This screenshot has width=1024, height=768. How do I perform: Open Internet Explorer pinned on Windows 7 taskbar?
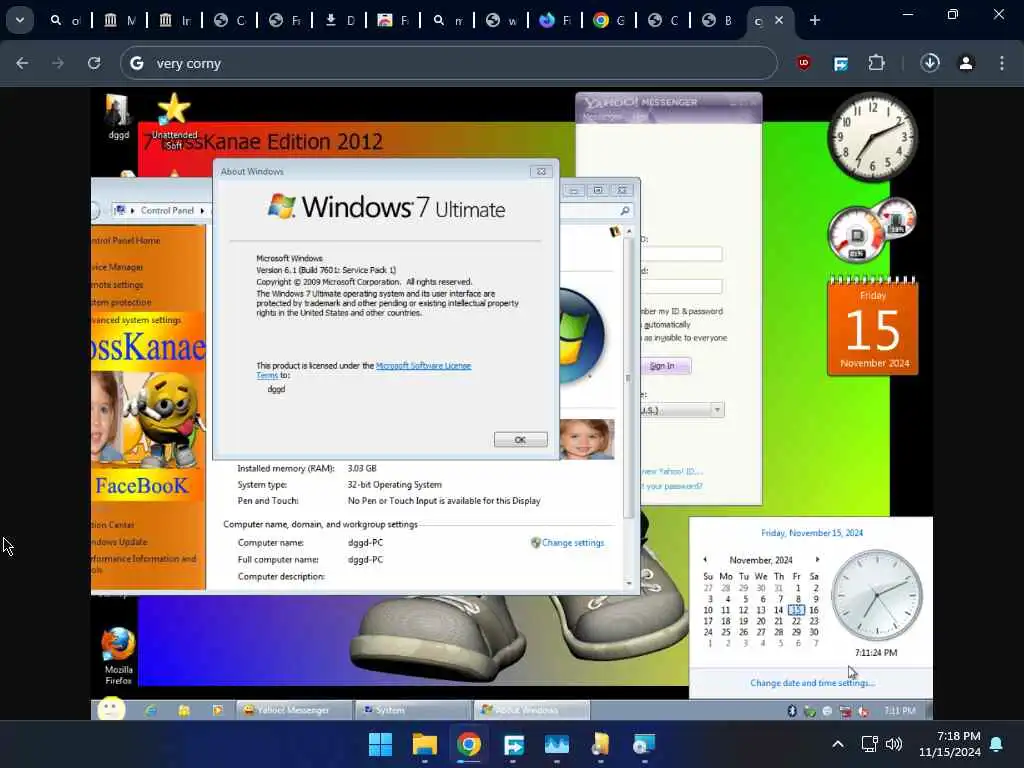pos(151,710)
